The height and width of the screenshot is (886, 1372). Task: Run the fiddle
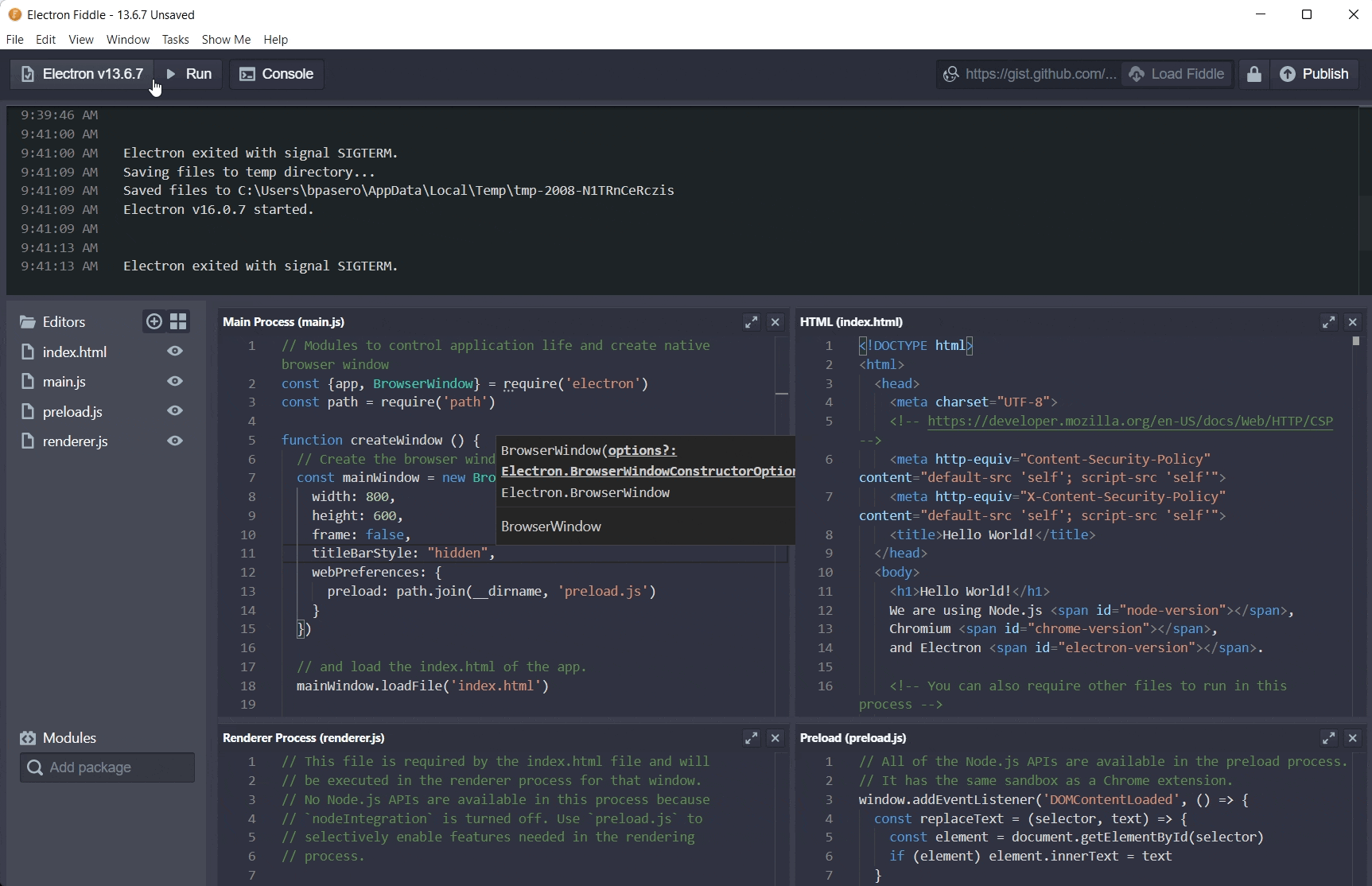pos(189,74)
